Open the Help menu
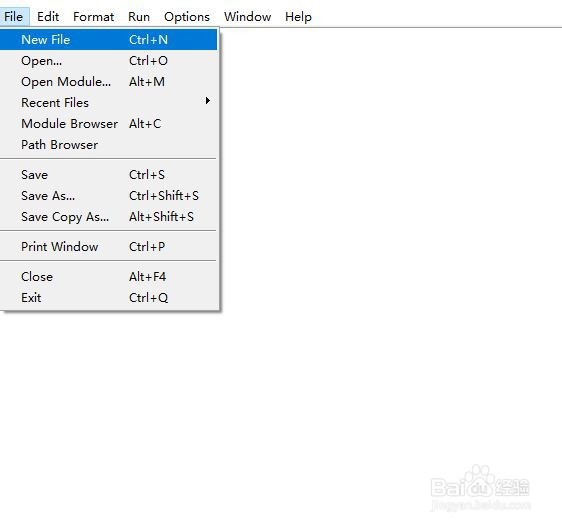This screenshot has width=562, height=525. 298,16
